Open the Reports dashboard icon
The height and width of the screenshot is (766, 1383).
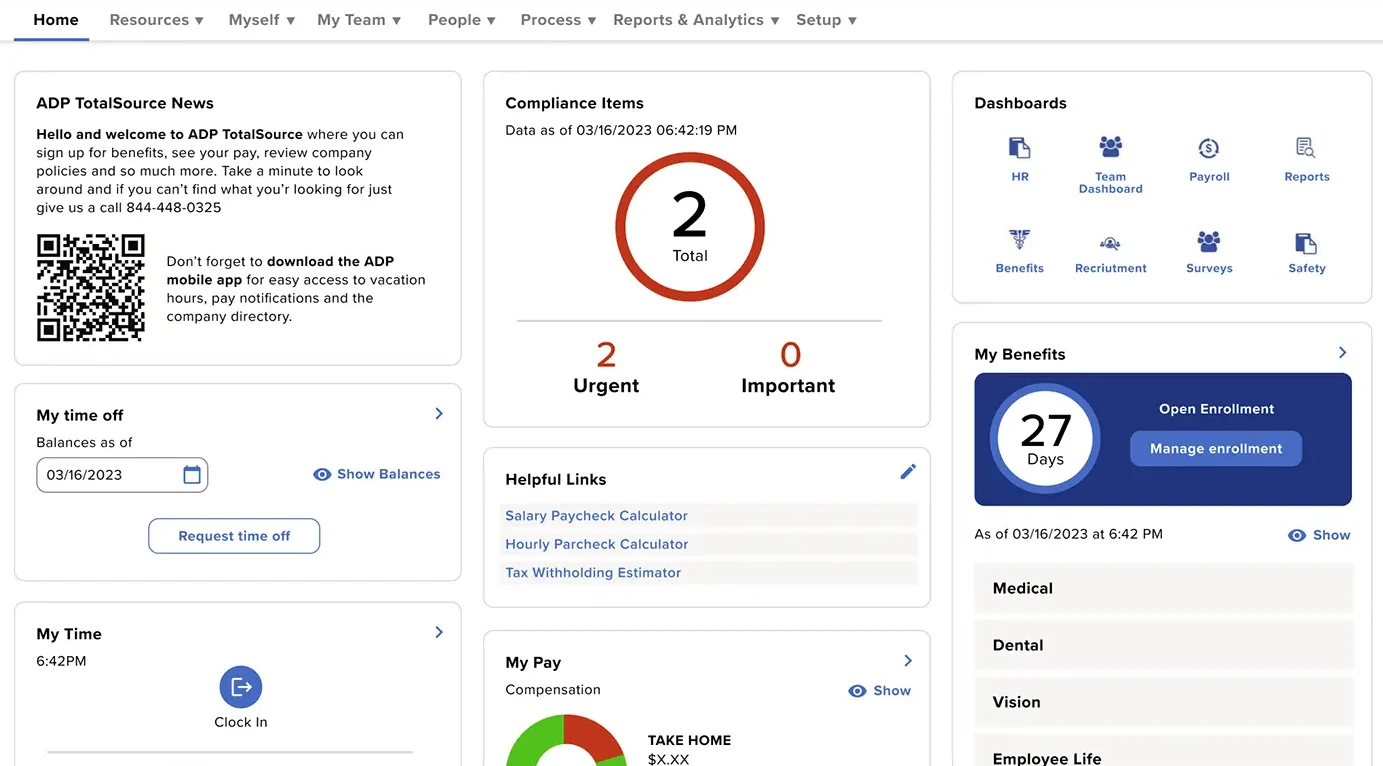coord(1306,149)
